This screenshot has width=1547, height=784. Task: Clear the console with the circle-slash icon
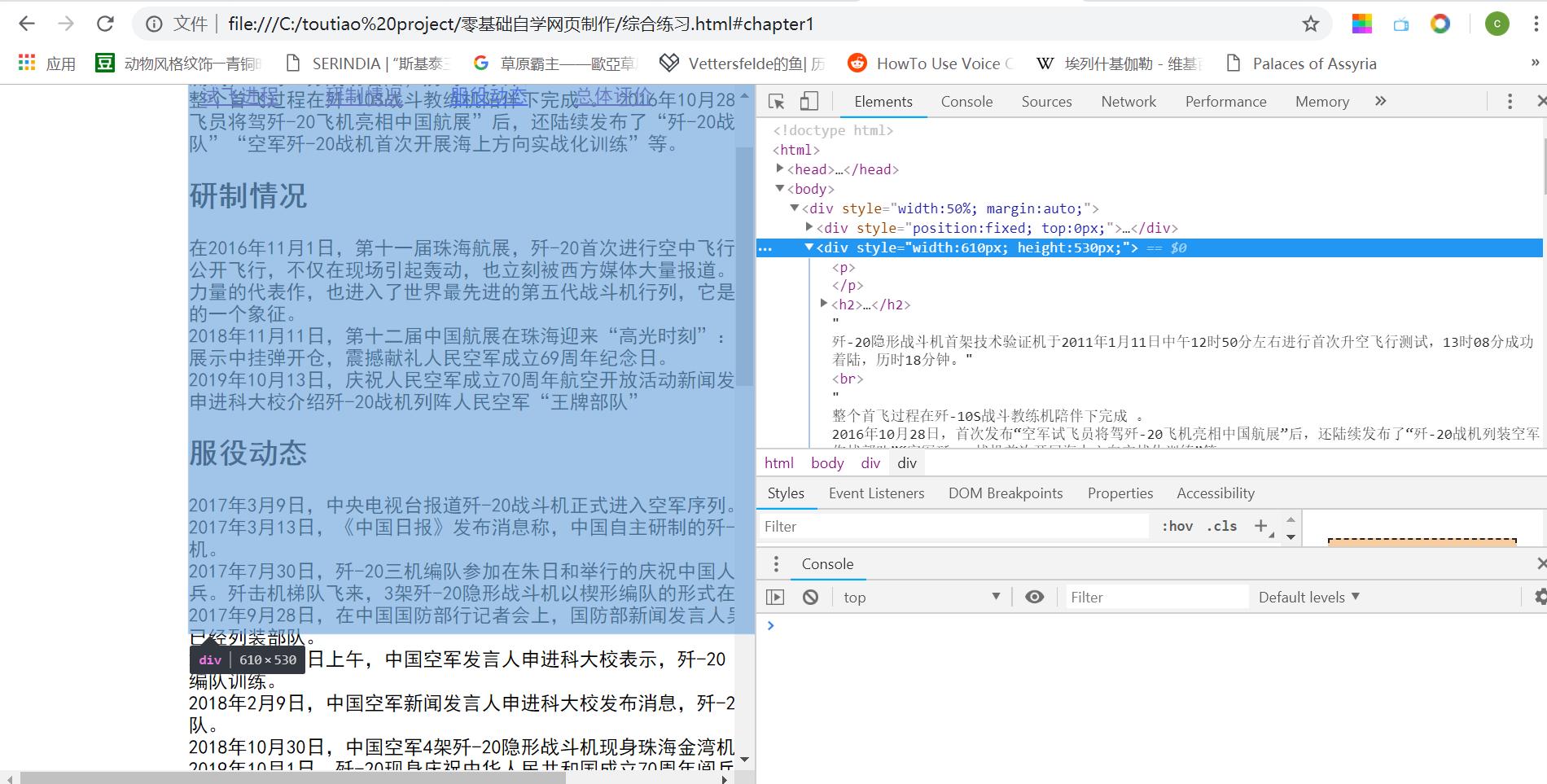810,597
